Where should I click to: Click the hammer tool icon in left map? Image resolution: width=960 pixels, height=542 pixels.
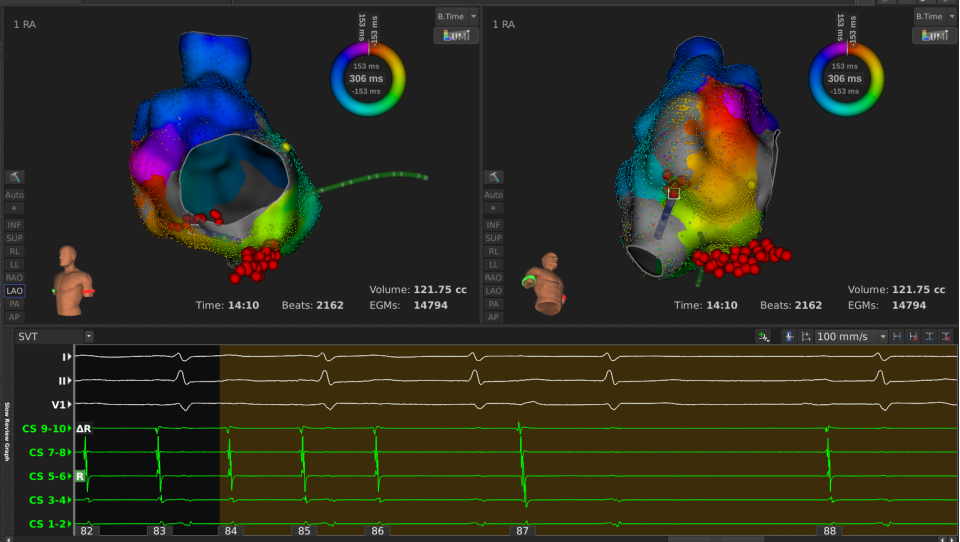pyautogui.click(x=15, y=177)
